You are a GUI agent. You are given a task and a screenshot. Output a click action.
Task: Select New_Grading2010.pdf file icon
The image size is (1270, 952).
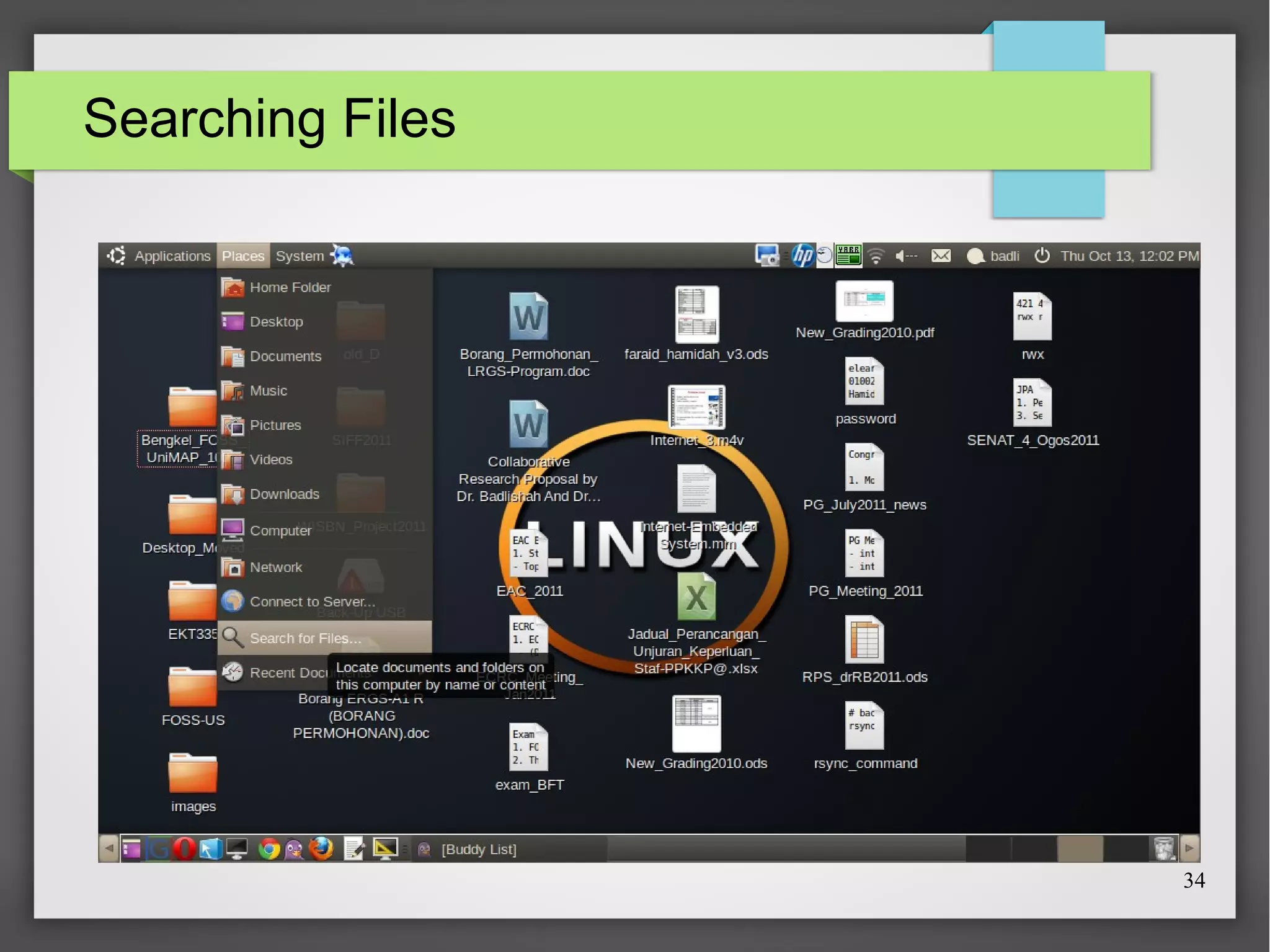(x=864, y=301)
